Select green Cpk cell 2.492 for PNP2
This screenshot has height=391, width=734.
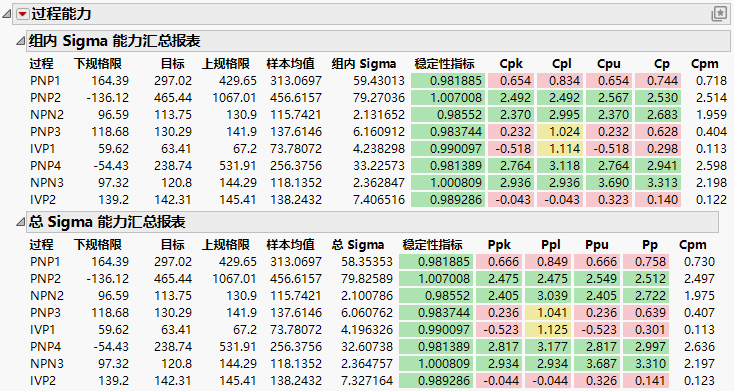(x=511, y=98)
